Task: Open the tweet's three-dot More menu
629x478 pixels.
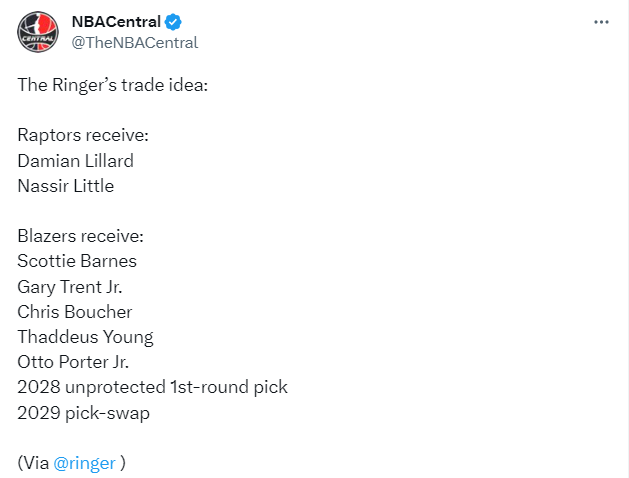Action: tap(601, 22)
